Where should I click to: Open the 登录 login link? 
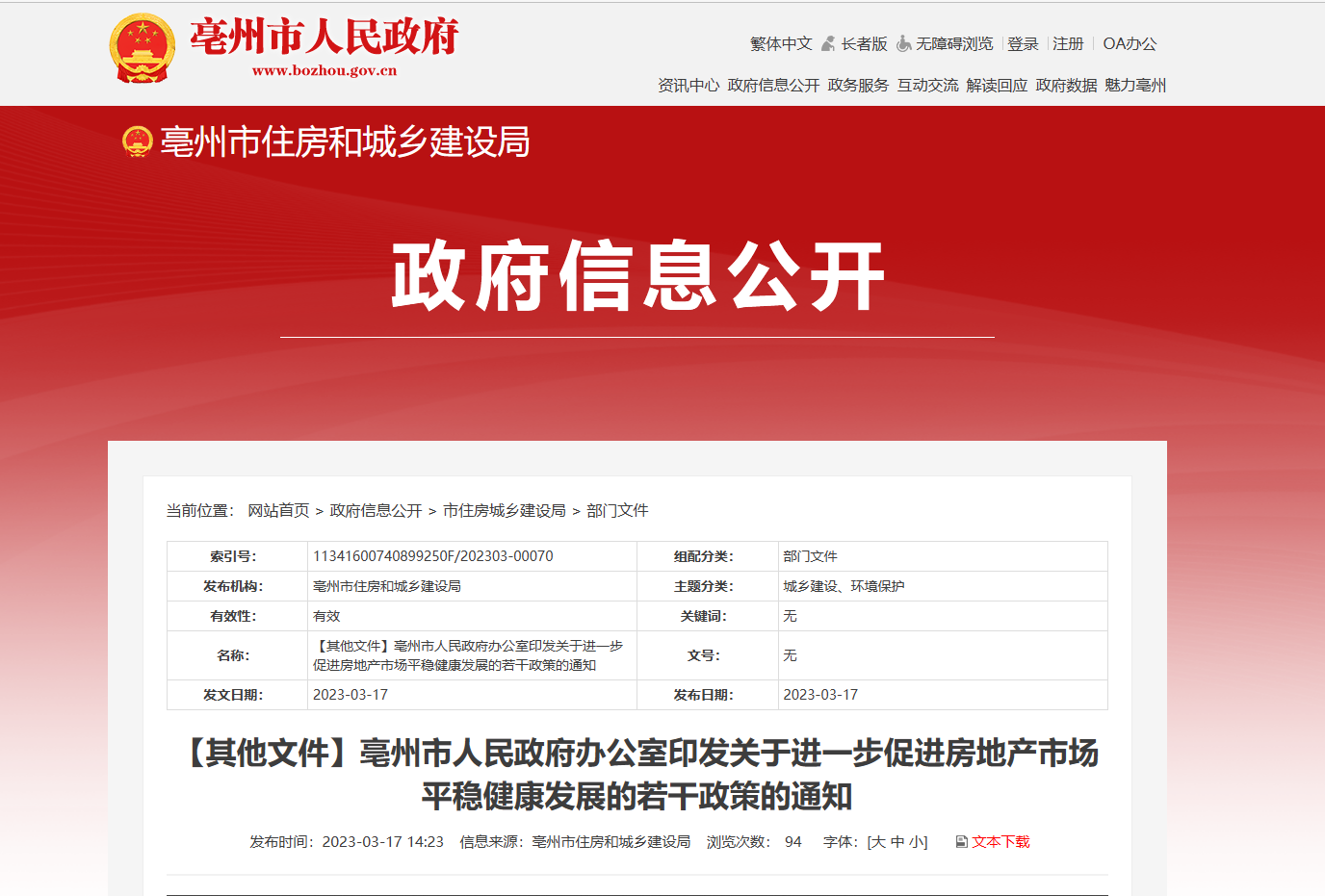click(x=1023, y=43)
